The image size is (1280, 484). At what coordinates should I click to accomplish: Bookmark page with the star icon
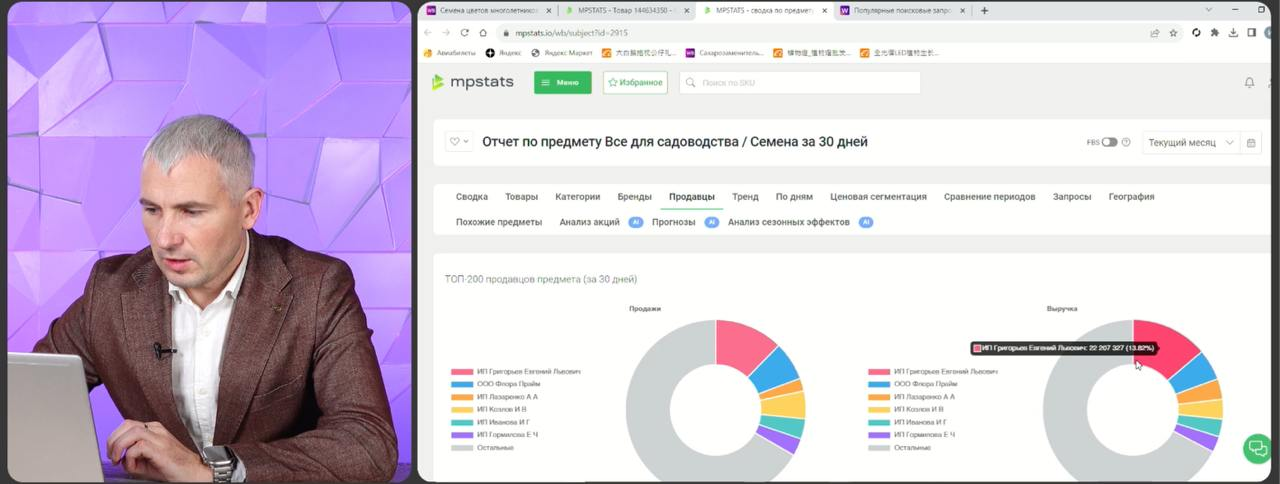1173,32
